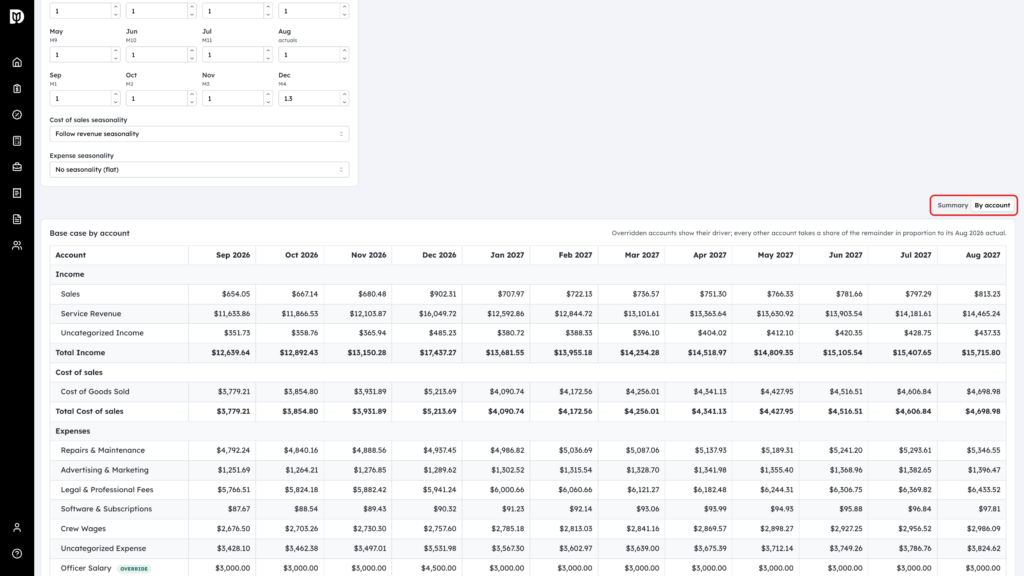The image size is (1024, 576).
Task: Click the May seasonality input field
Action: tap(80, 55)
